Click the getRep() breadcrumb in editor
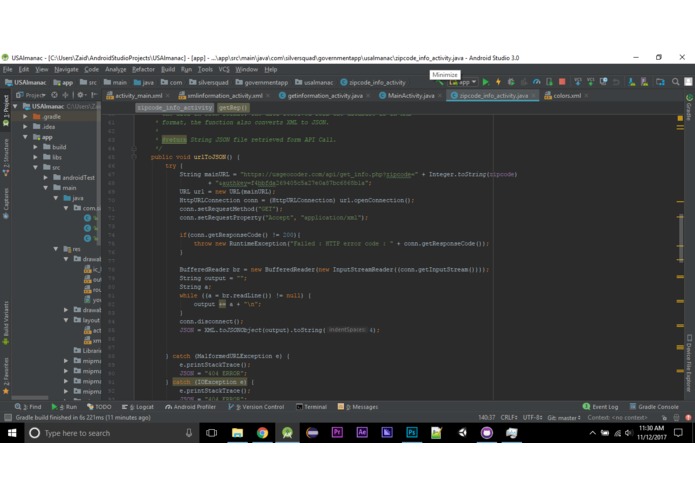 click(233, 108)
